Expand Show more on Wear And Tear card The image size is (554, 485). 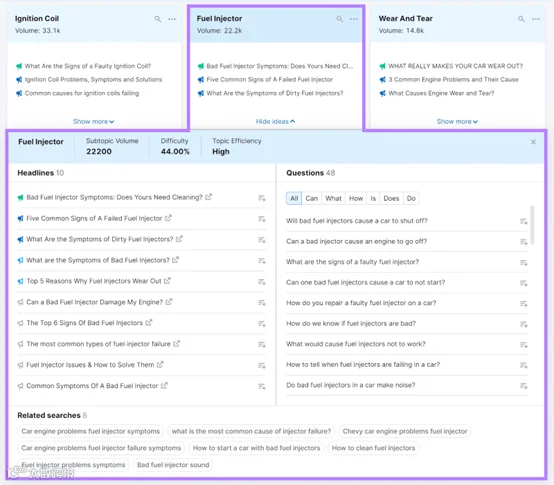(x=457, y=122)
